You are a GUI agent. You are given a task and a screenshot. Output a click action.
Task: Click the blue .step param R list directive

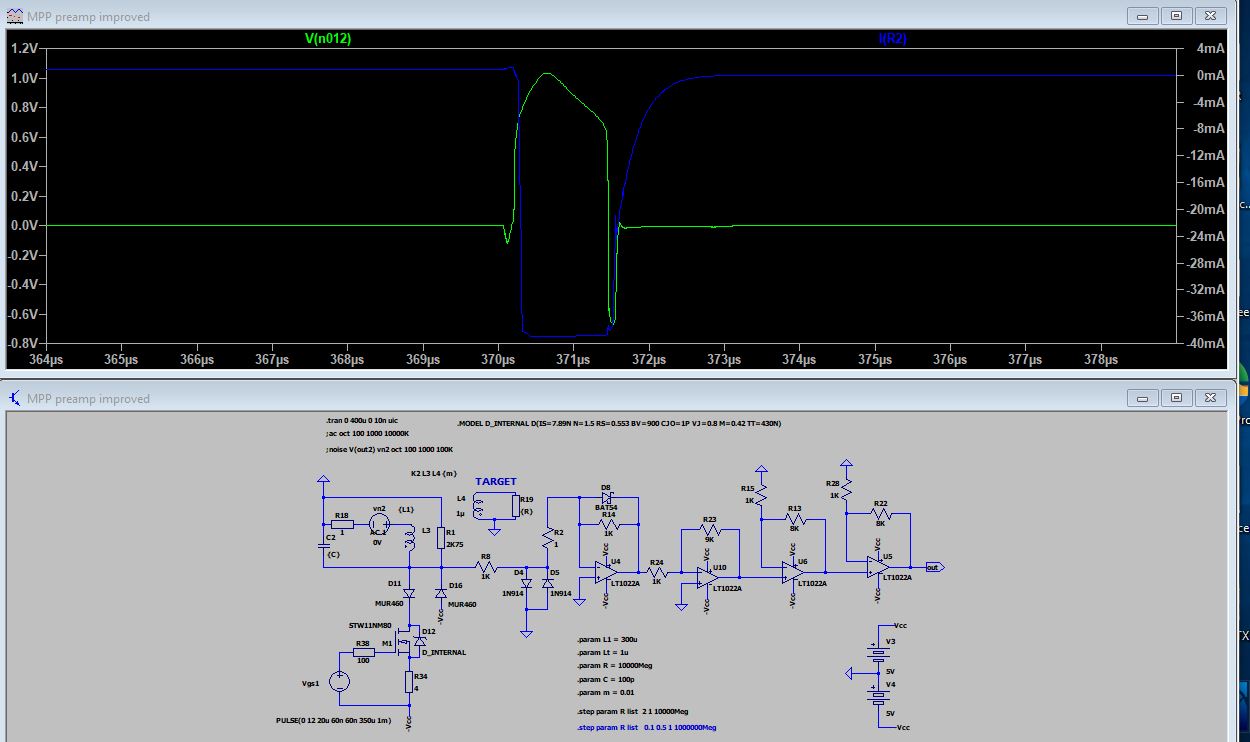[x=646, y=727]
